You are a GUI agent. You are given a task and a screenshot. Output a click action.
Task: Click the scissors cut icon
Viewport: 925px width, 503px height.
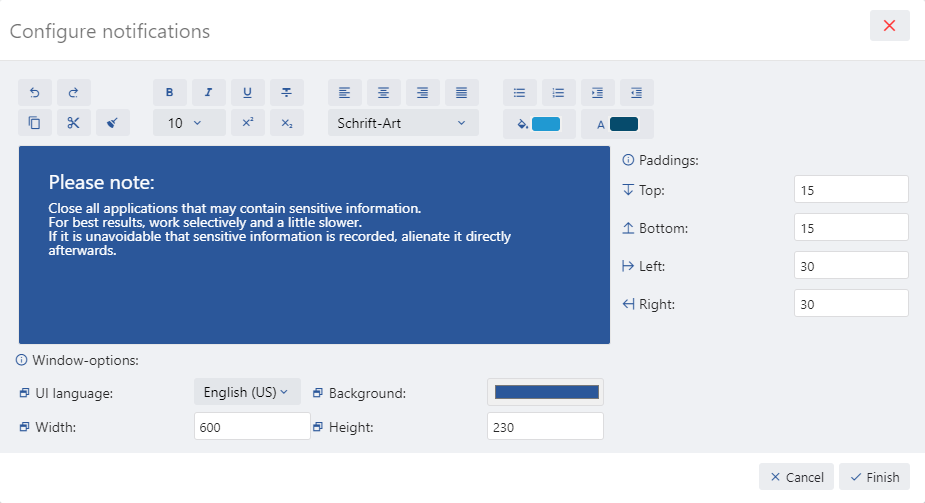(73, 123)
